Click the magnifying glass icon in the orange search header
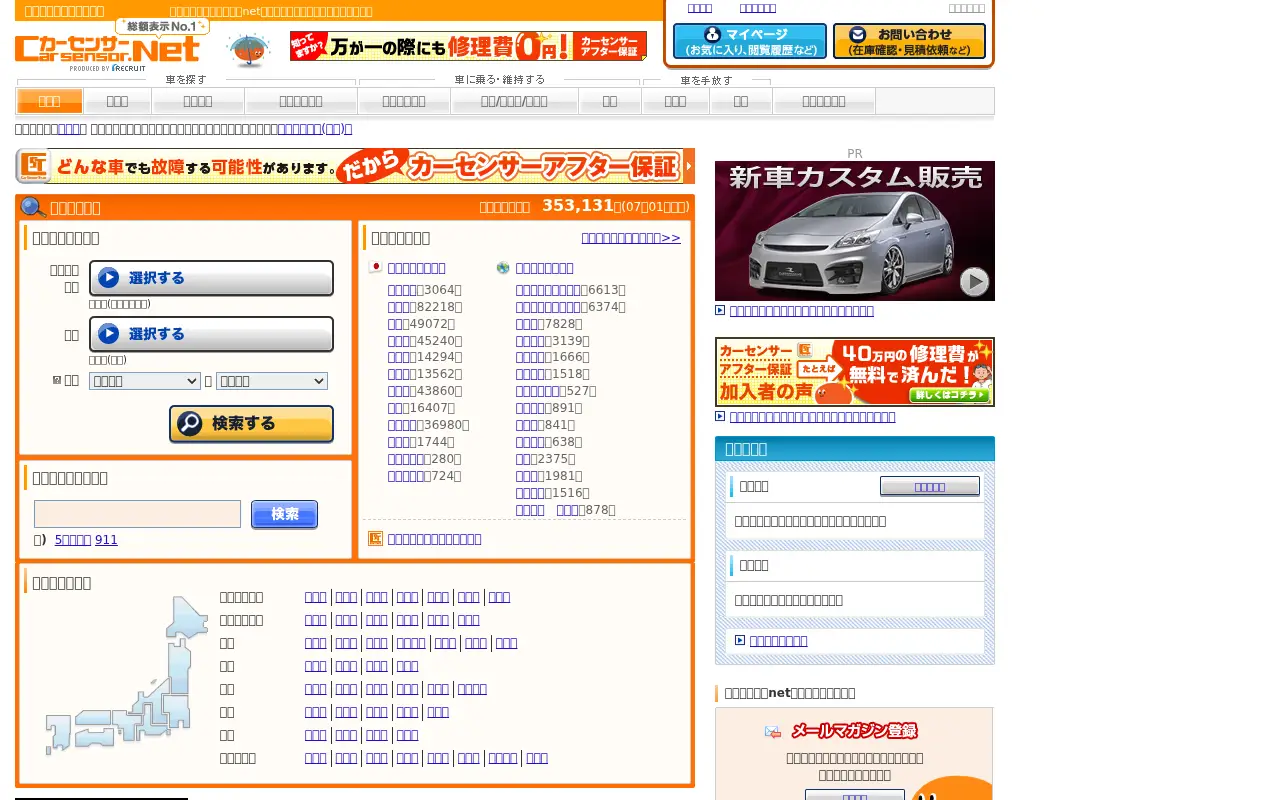This screenshot has width=1280, height=800. (x=33, y=207)
